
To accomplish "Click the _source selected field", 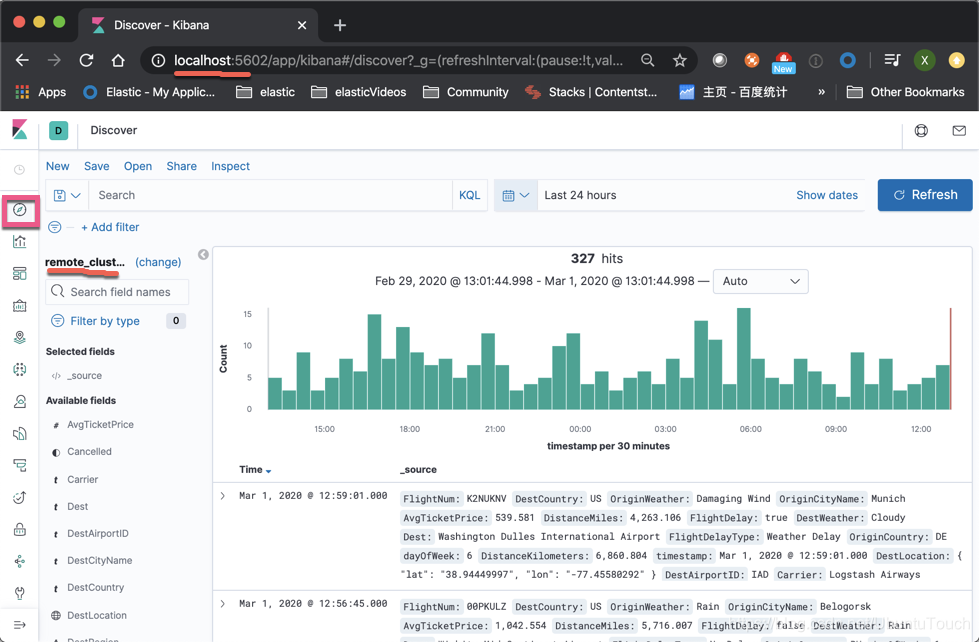I will click(x=84, y=376).
